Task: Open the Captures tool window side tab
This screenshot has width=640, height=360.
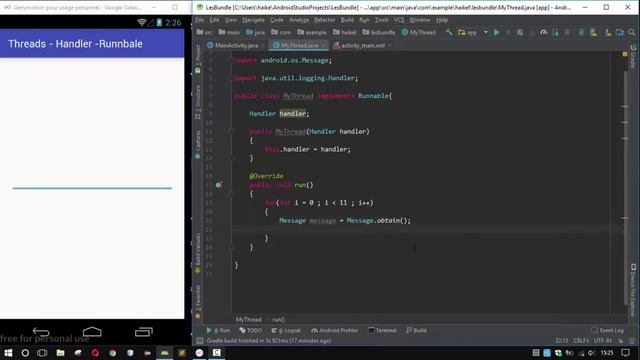Action: coord(198,144)
